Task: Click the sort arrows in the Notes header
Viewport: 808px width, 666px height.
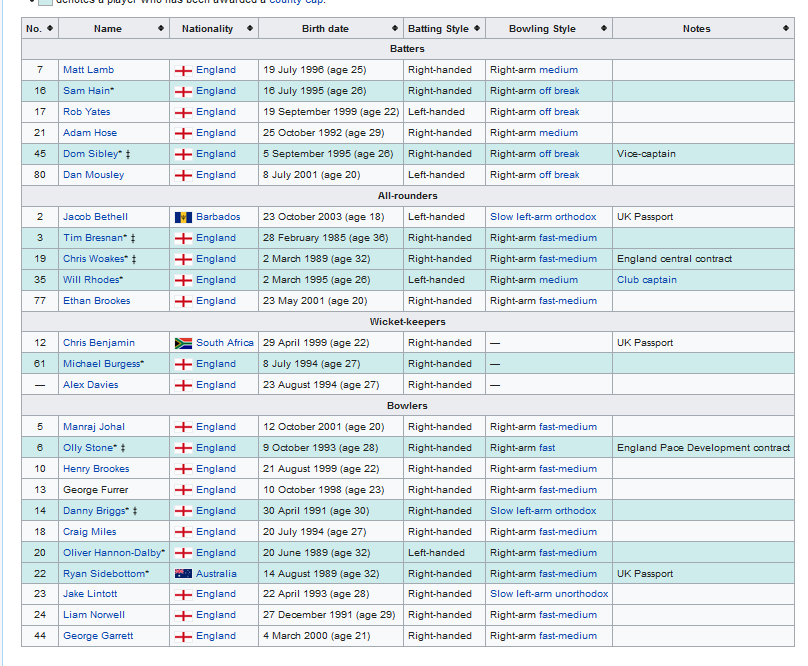Action: (x=786, y=28)
